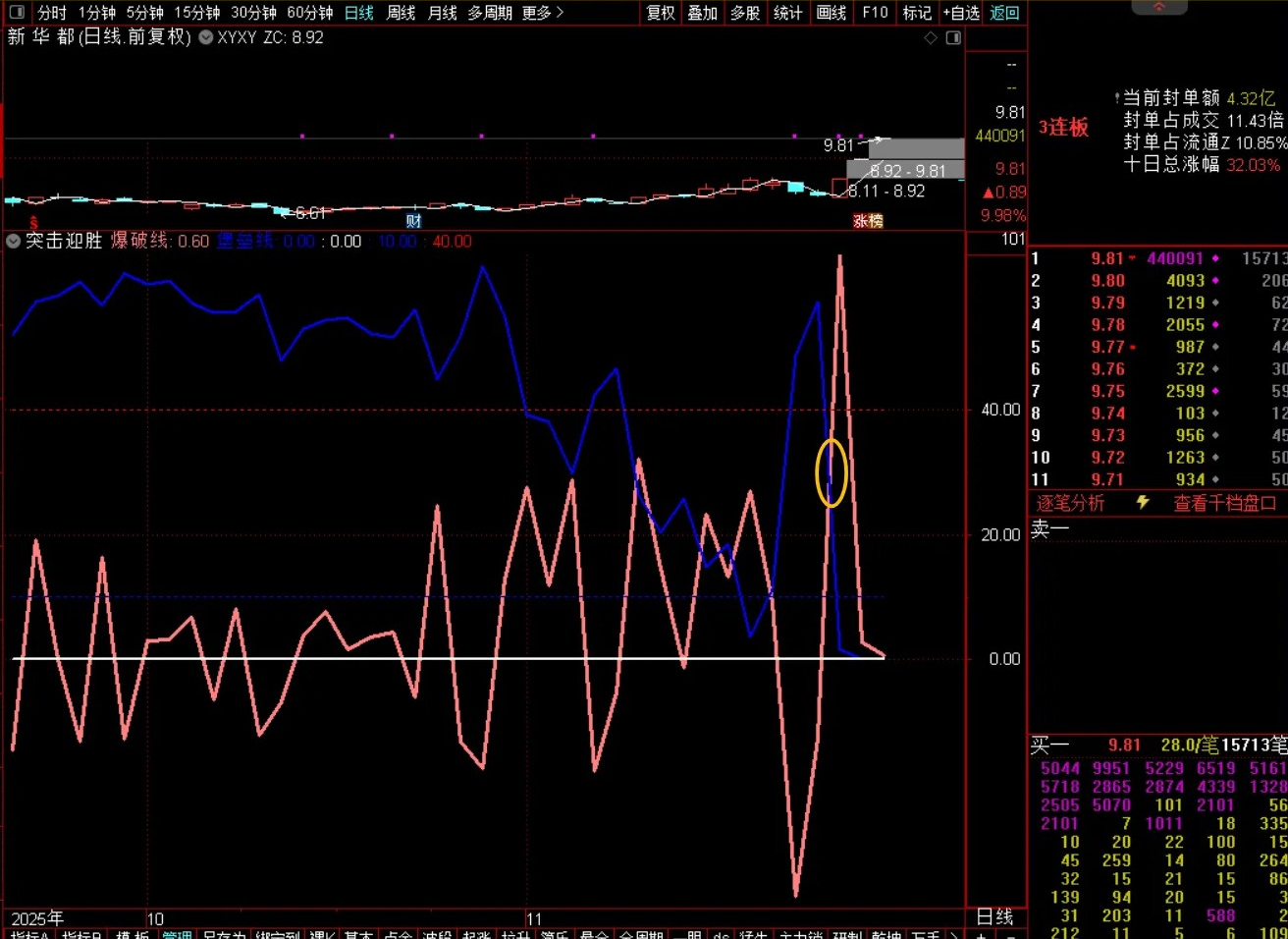The image size is (1288, 939).
Task: Select order book row 3 price 9.79
Action: coord(1107,303)
